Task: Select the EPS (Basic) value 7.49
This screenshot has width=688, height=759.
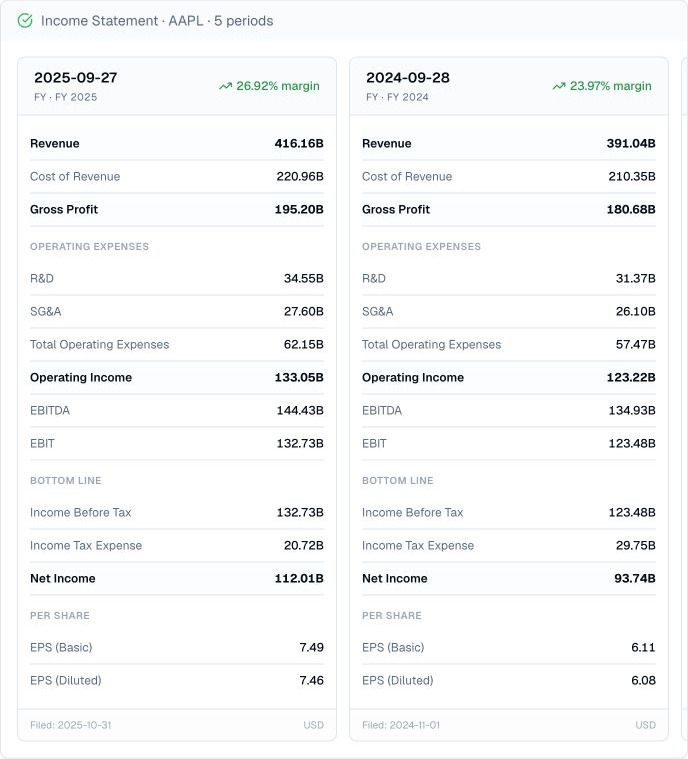Action: [x=311, y=647]
